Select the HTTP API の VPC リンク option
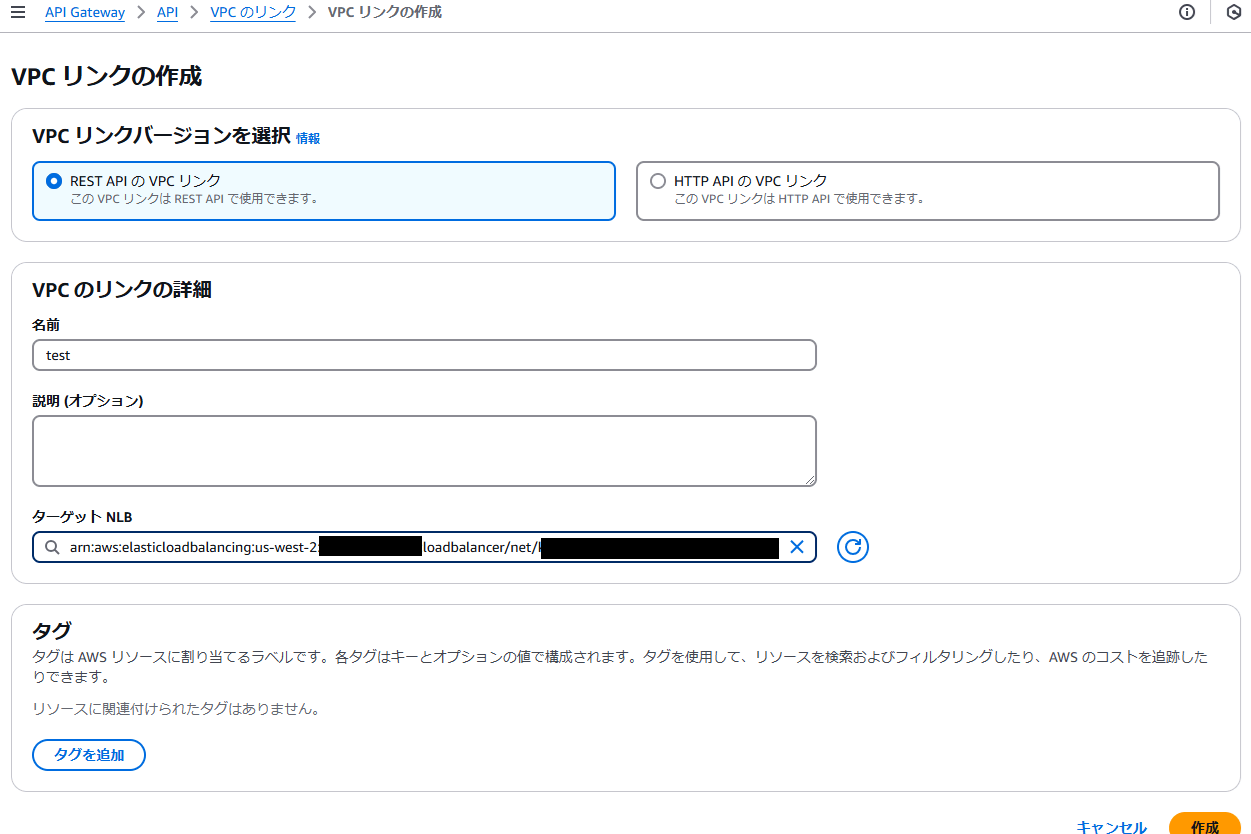Viewport: 1251px width, 834px height. click(x=658, y=181)
